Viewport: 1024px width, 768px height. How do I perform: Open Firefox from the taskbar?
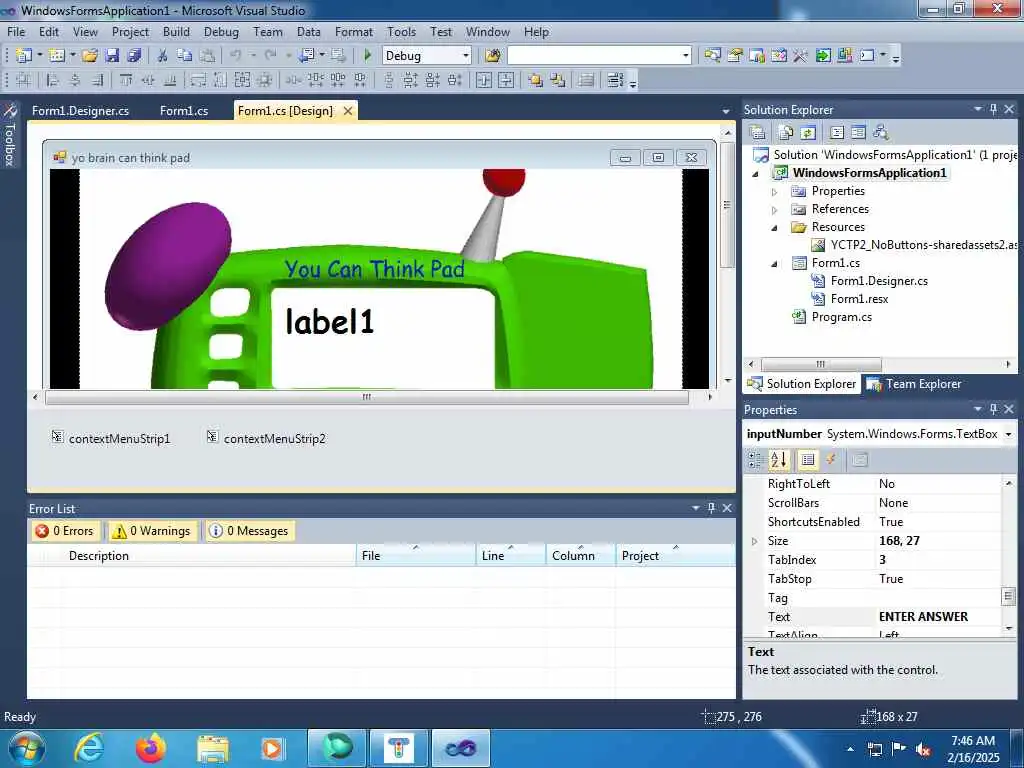pyautogui.click(x=151, y=748)
